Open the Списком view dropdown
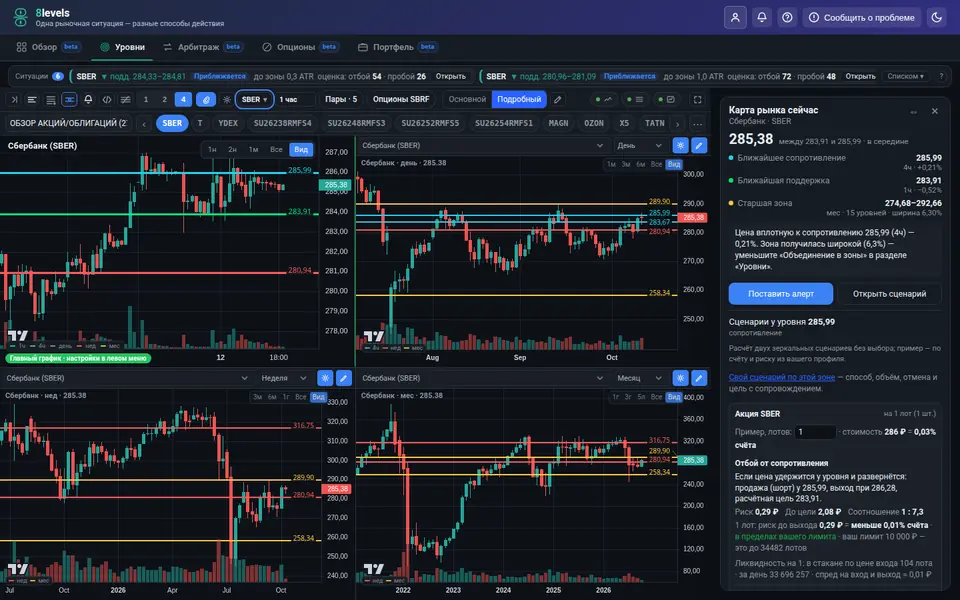Screen dimensions: 960x600 pos(906,77)
